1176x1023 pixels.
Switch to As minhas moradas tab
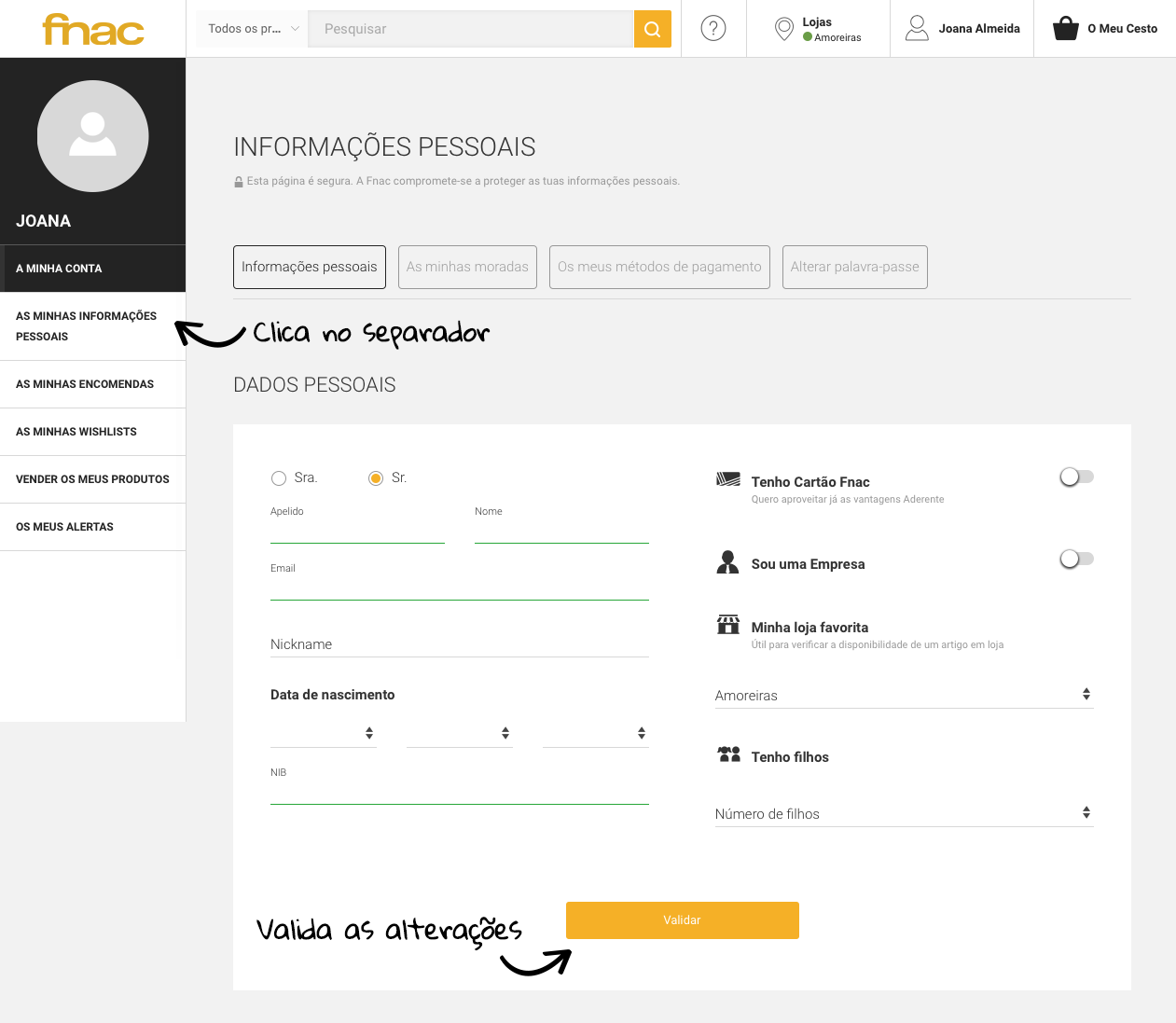(467, 267)
